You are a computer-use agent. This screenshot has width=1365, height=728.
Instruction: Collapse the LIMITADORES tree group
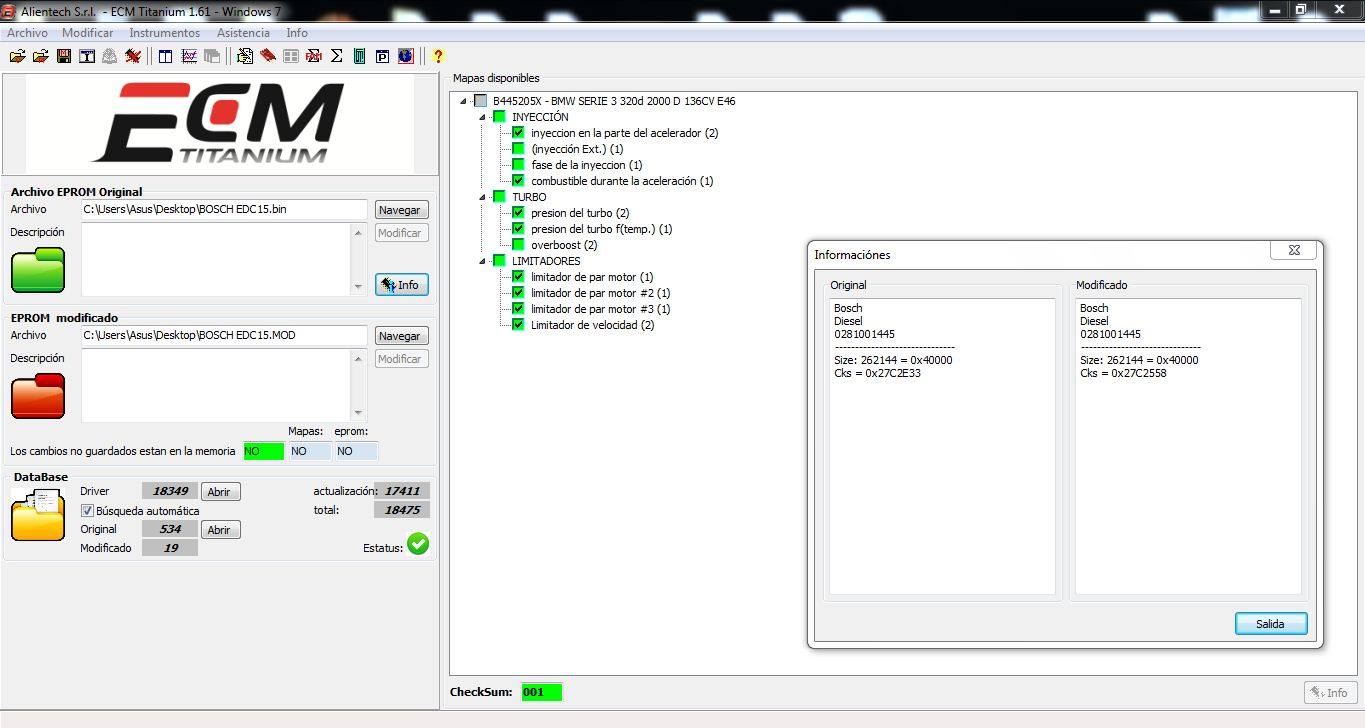coord(483,261)
